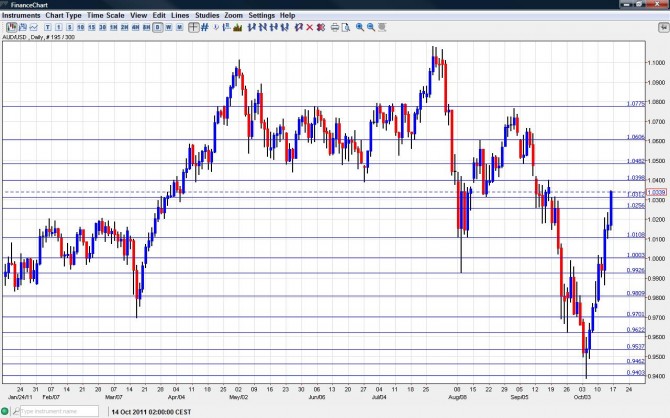Switch to the 2H time scale

pyautogui.click(x=124, y=27)
